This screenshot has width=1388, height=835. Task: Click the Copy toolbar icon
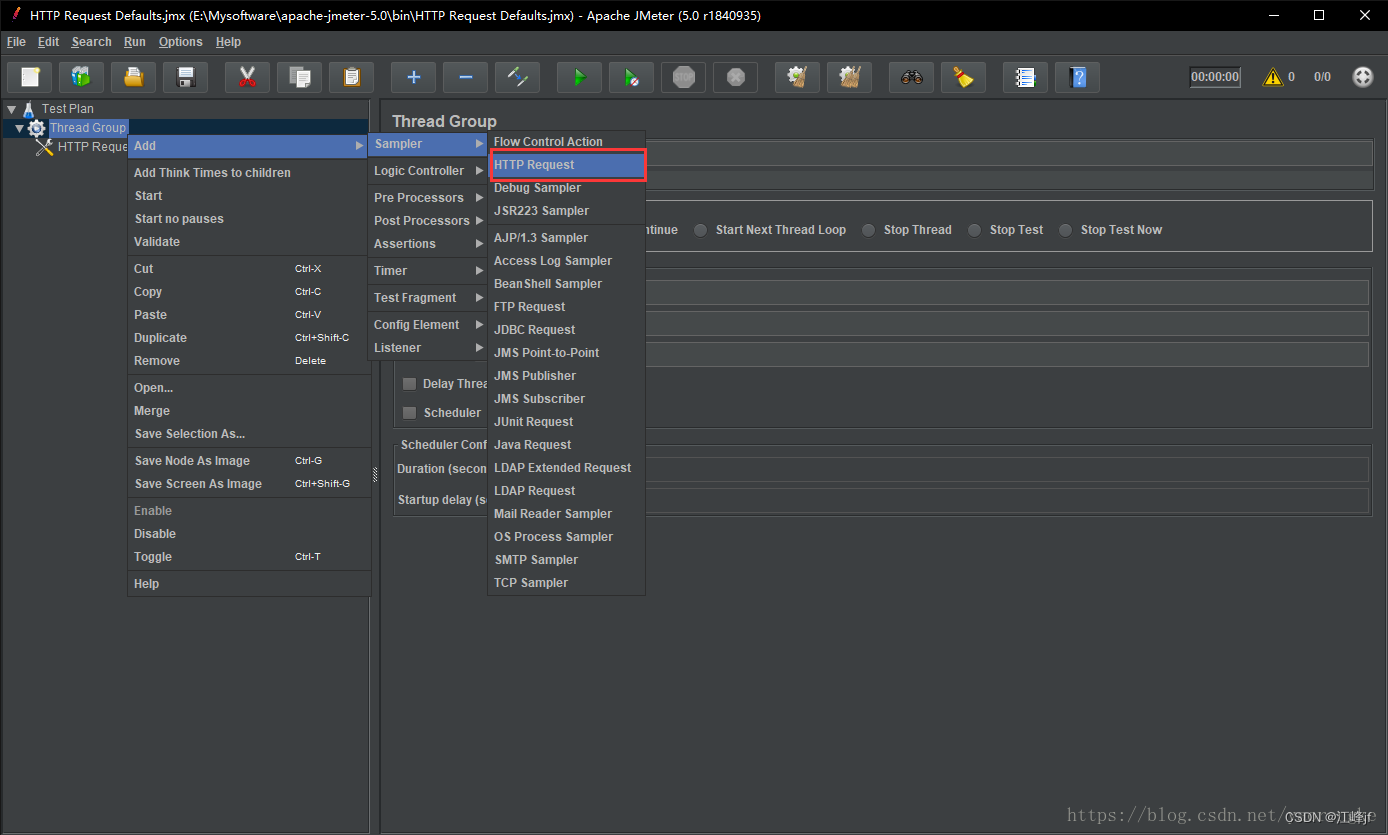coord(299,77)
